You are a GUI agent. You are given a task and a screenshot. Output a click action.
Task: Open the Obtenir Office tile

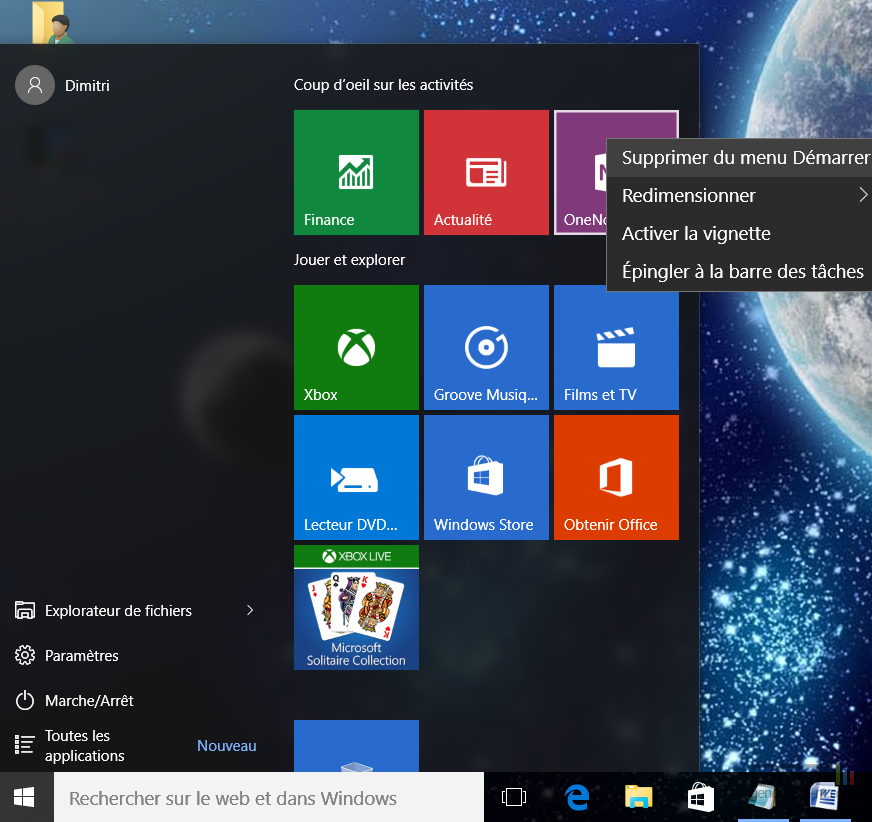pos(616,477)
